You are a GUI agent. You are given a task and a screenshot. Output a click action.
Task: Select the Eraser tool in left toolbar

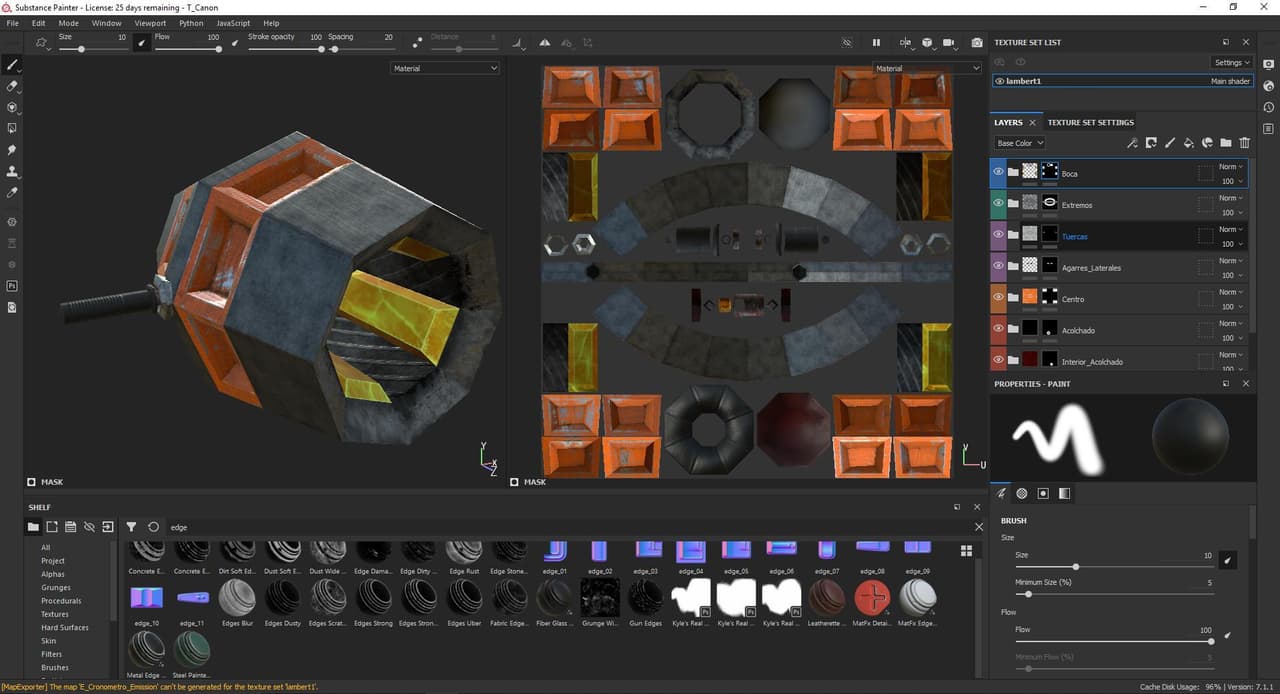(x=12, y=86)
